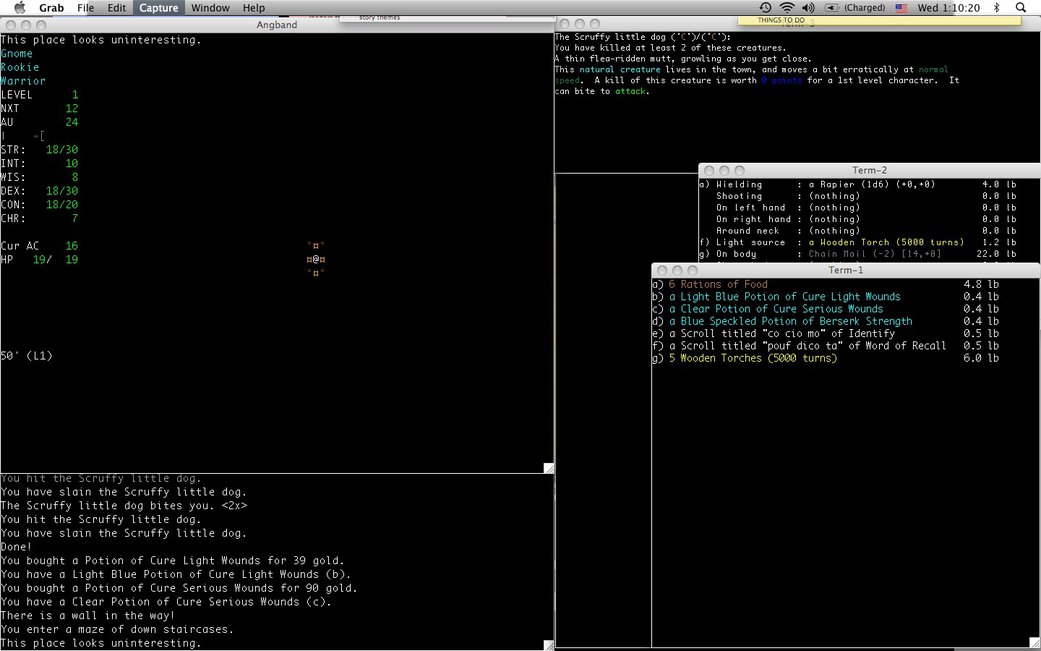Viewport: 1041px width, 651px height.
Task: Open Spotlight search magnifier
Action: 1020,8
